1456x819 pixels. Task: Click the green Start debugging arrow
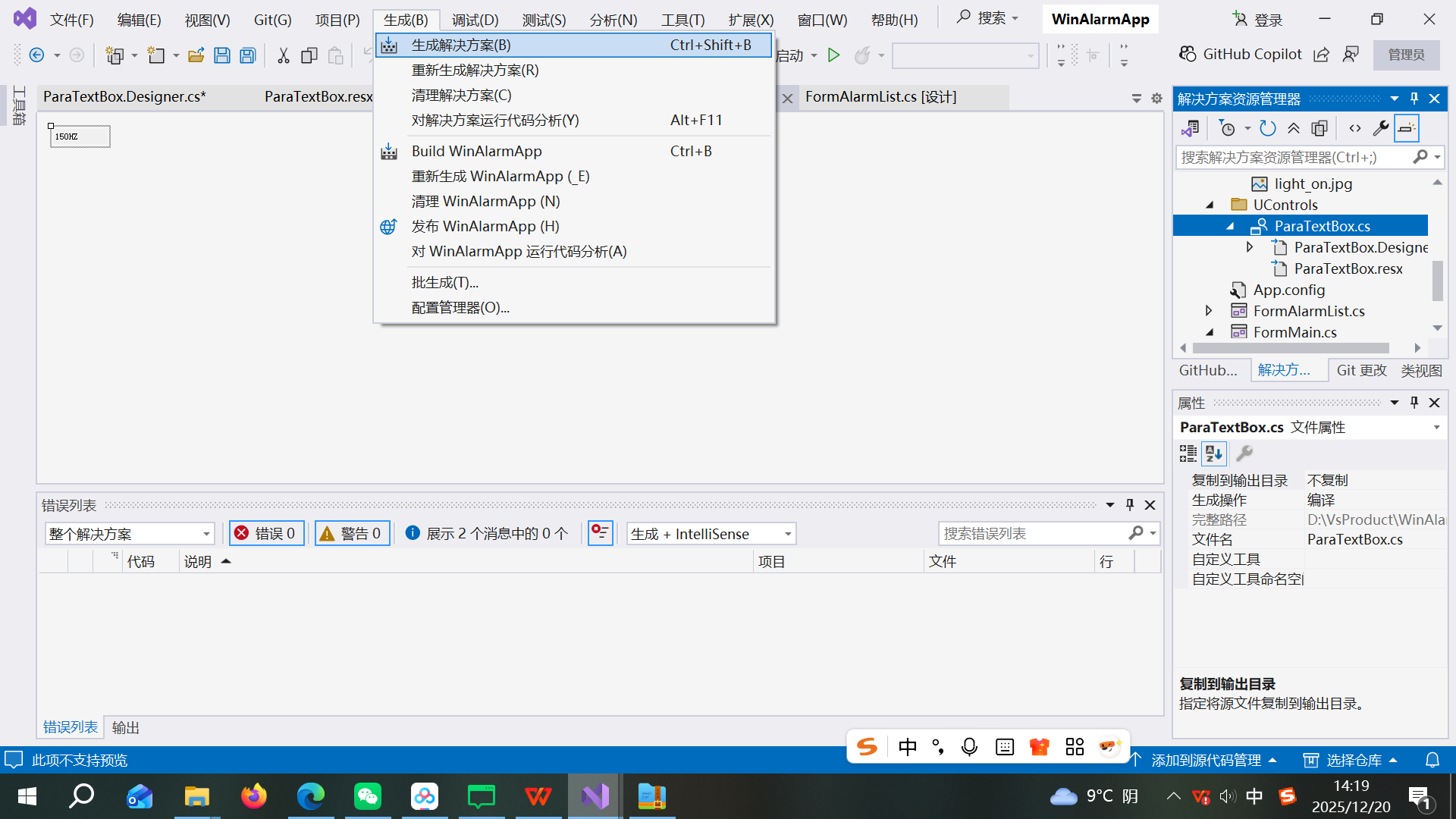click(x=833, y=55)
